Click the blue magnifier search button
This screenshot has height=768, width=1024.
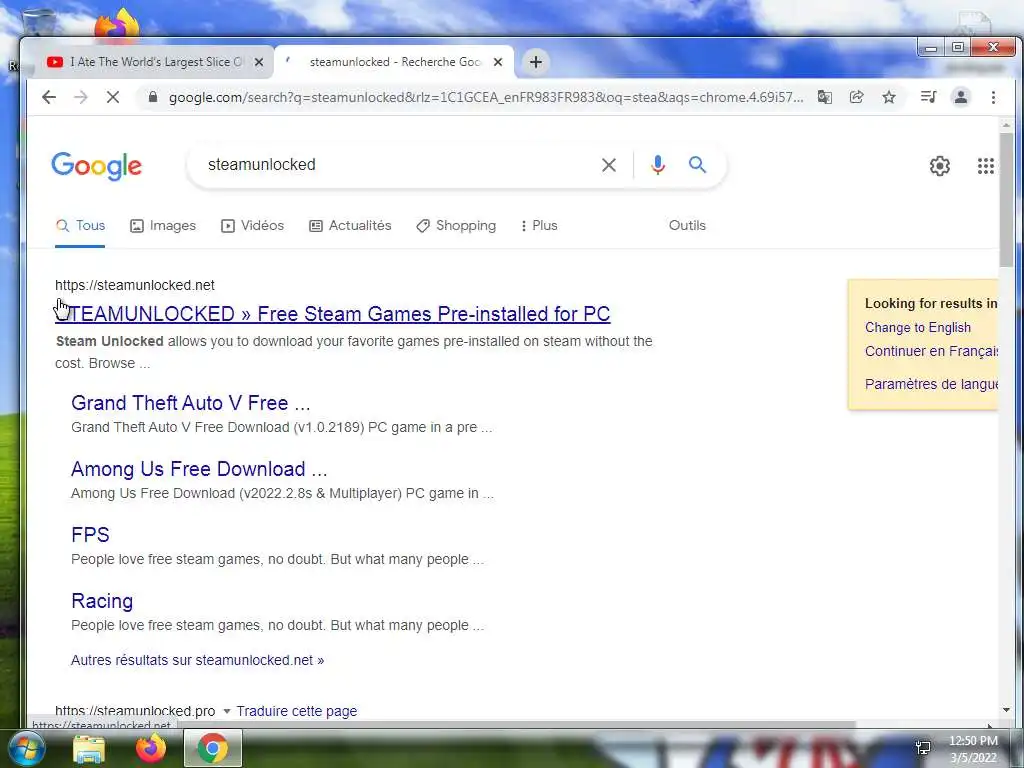pyautogui.click(x=697, y=165)
